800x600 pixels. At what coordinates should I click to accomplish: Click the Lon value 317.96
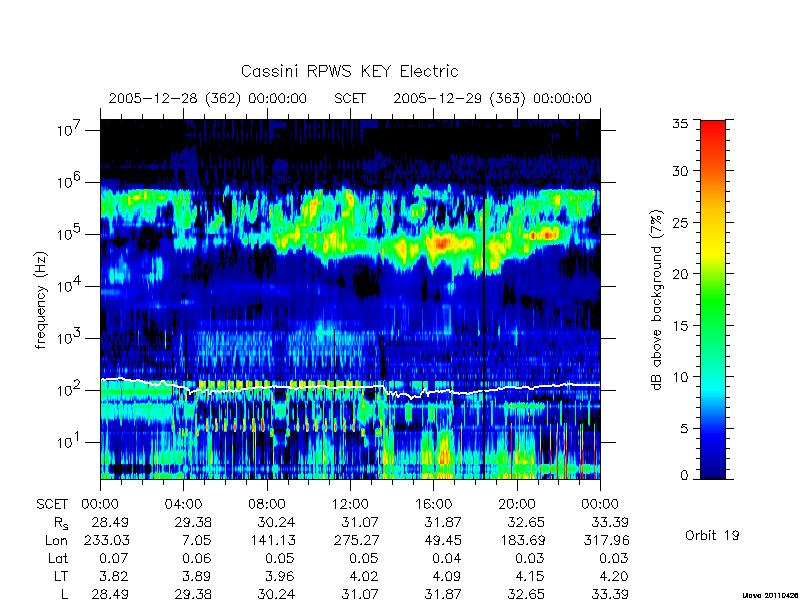pyautogui.click(x=606, y=540)
